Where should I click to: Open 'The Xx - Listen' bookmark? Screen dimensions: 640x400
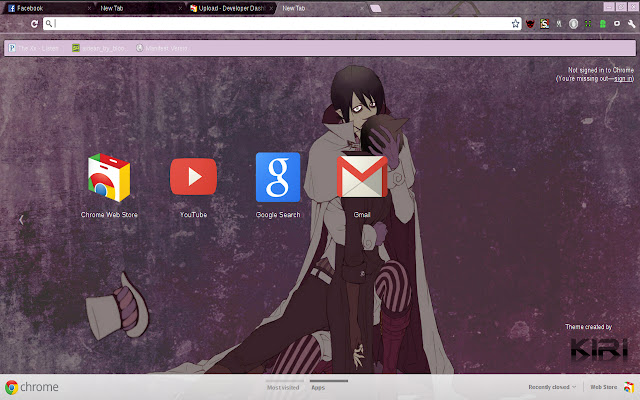click(x=34, y=48)
